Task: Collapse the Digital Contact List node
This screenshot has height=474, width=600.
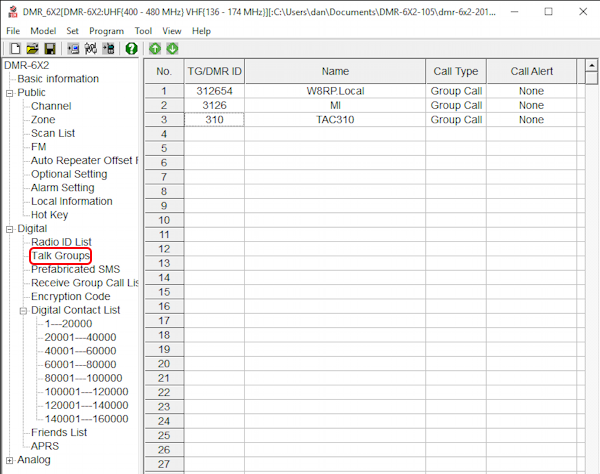Action: click(x=23, y=310)
